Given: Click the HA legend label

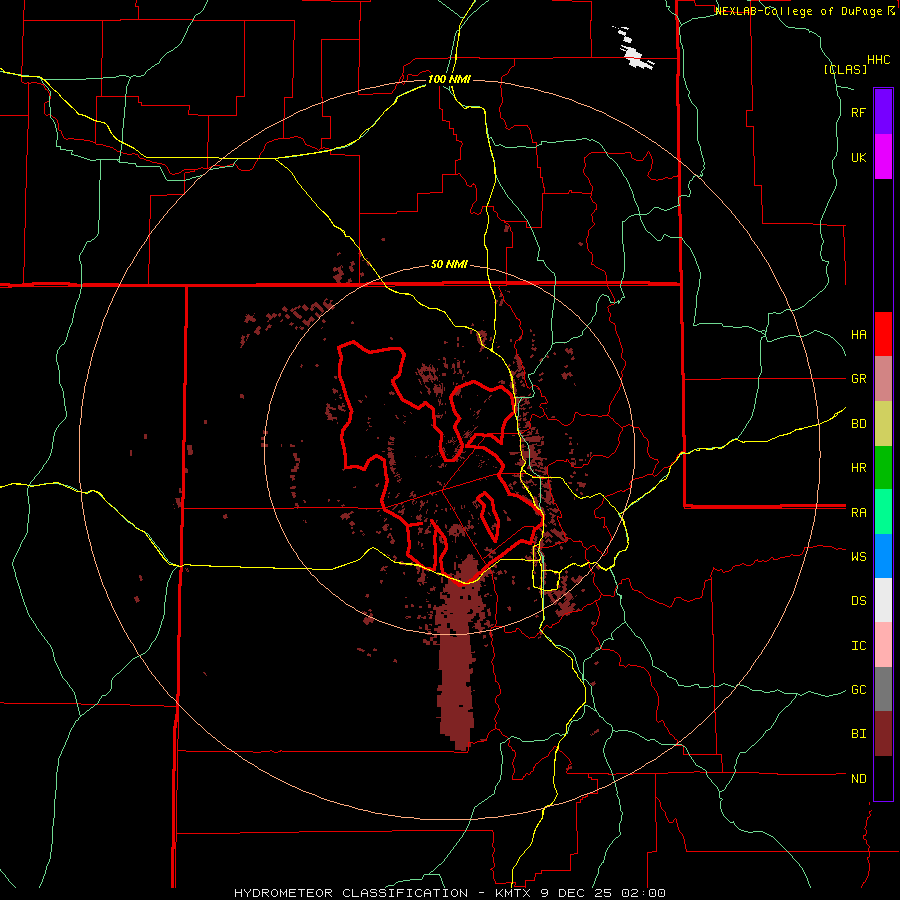Looking at the screenshot, I should pos(859,334).
